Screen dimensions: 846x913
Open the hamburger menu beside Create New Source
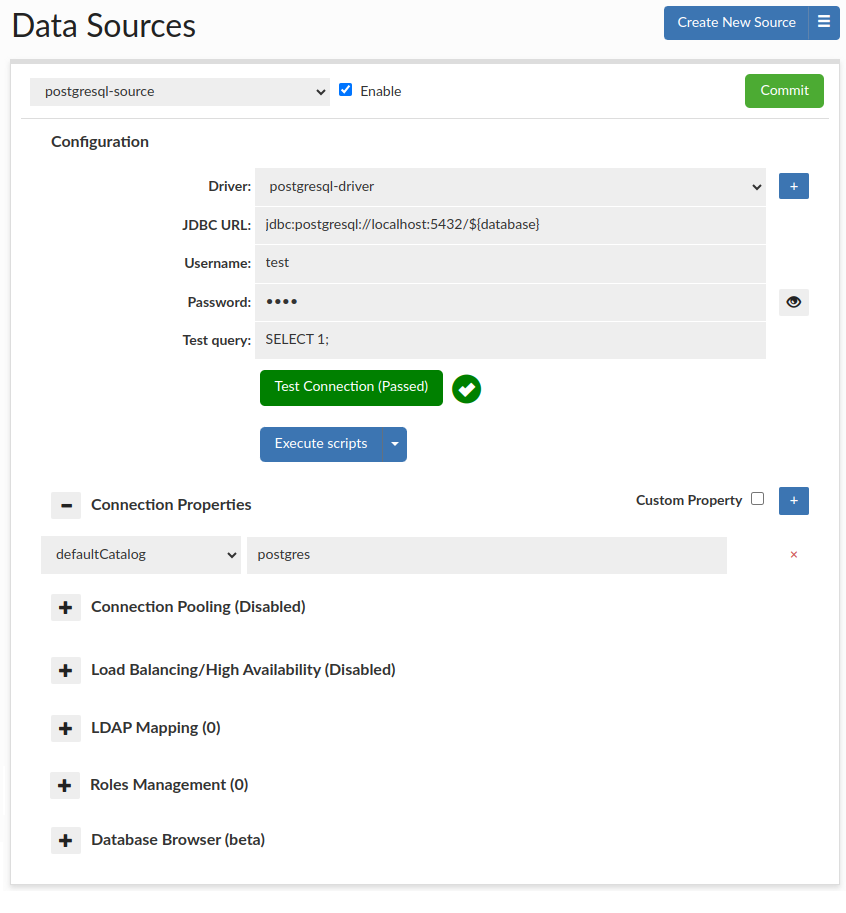[x=824, y=22]
